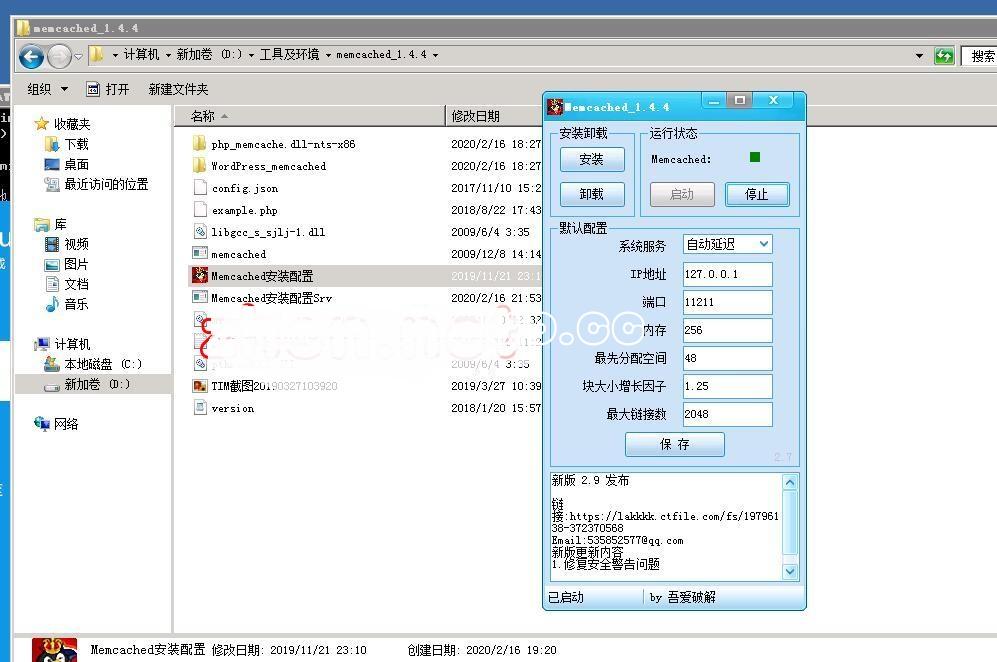Image resolution: width=997 pixels, height=662 pixels.
Task: Click the Explorer back navigation arrow
Action: tap(32, 57)
